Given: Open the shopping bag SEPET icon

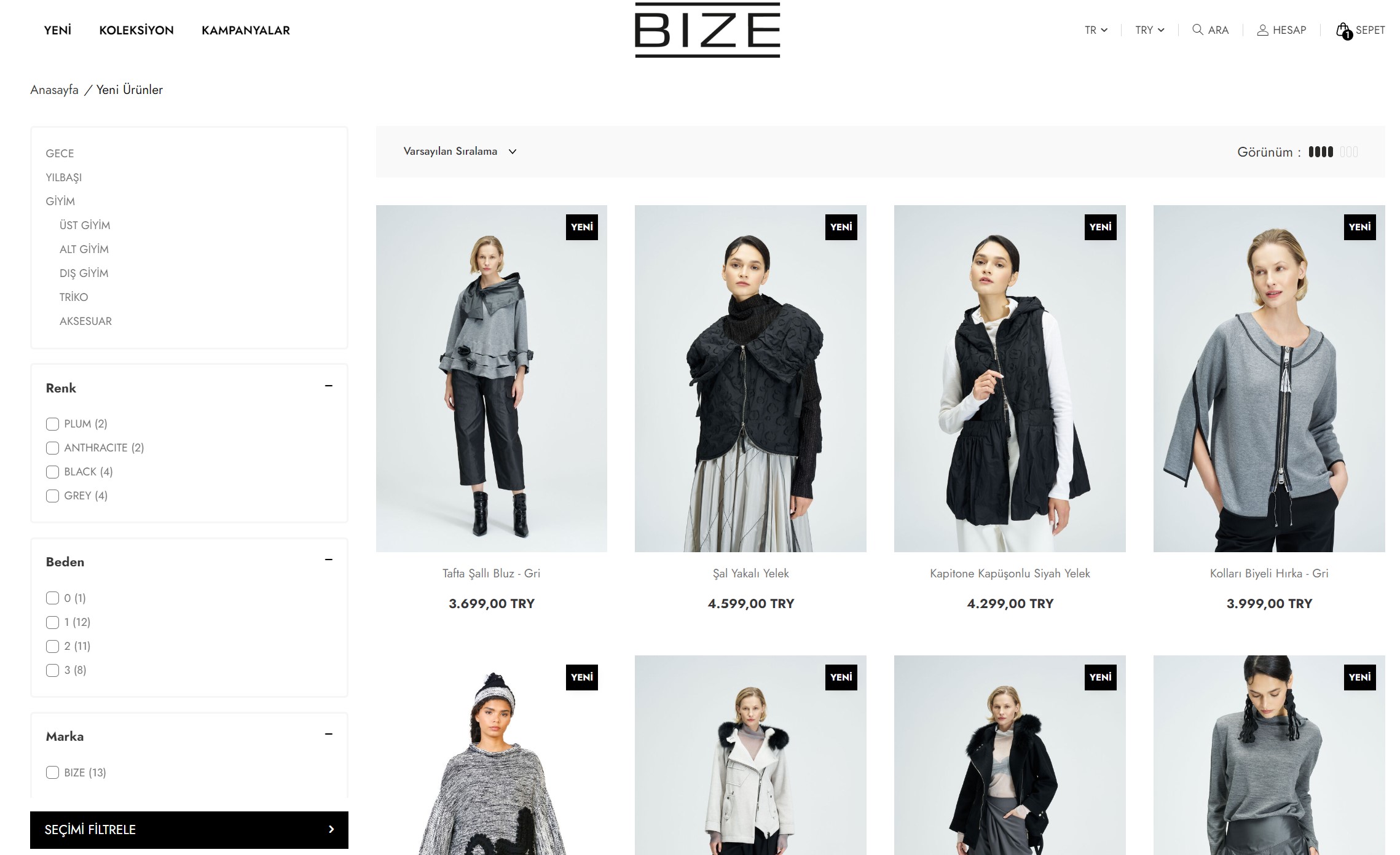Looking at the screenshot, I should pos(1344,31).
